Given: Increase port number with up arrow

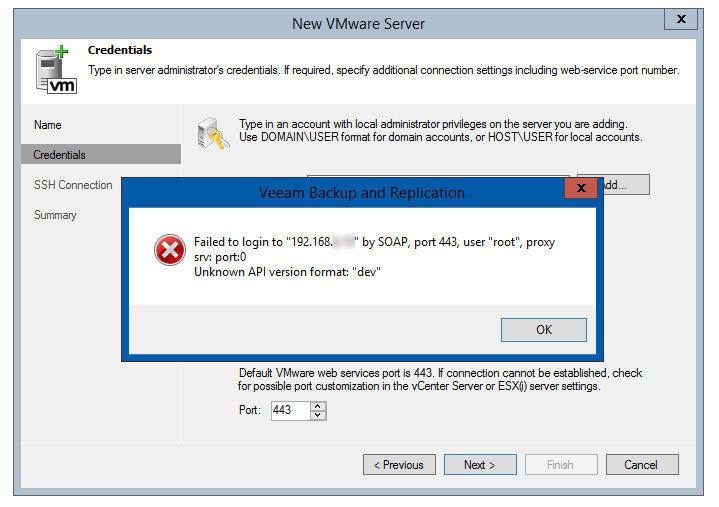Looking at the screenshot, I should click(x=317, y=406).
